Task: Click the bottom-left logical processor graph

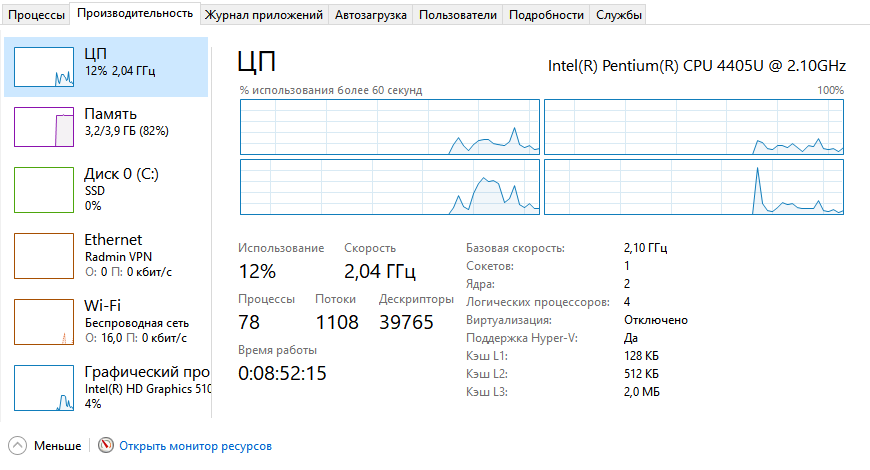Action: (x=389, y=187)
